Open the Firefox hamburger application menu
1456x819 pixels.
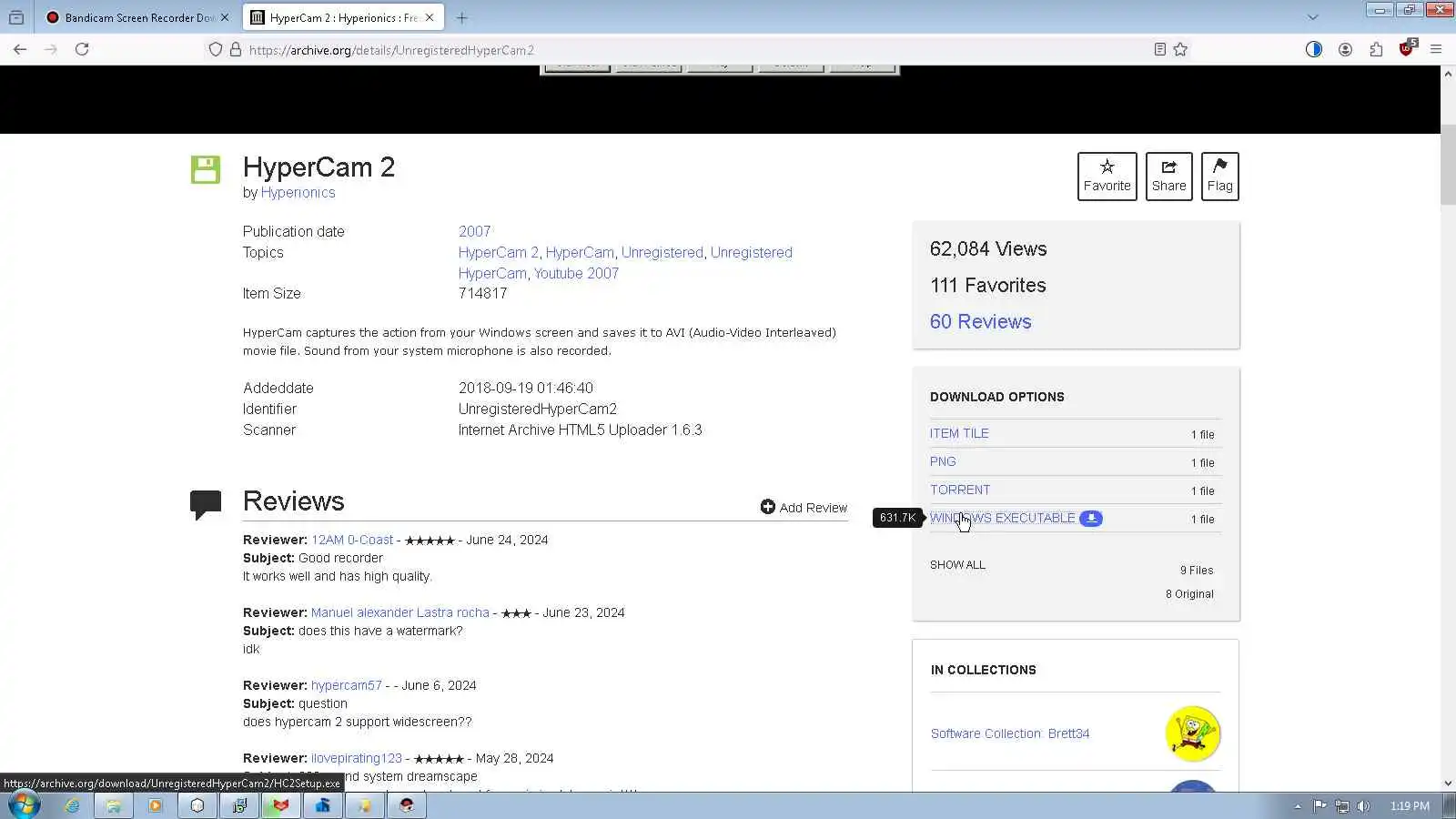[x=1436, y=49]
